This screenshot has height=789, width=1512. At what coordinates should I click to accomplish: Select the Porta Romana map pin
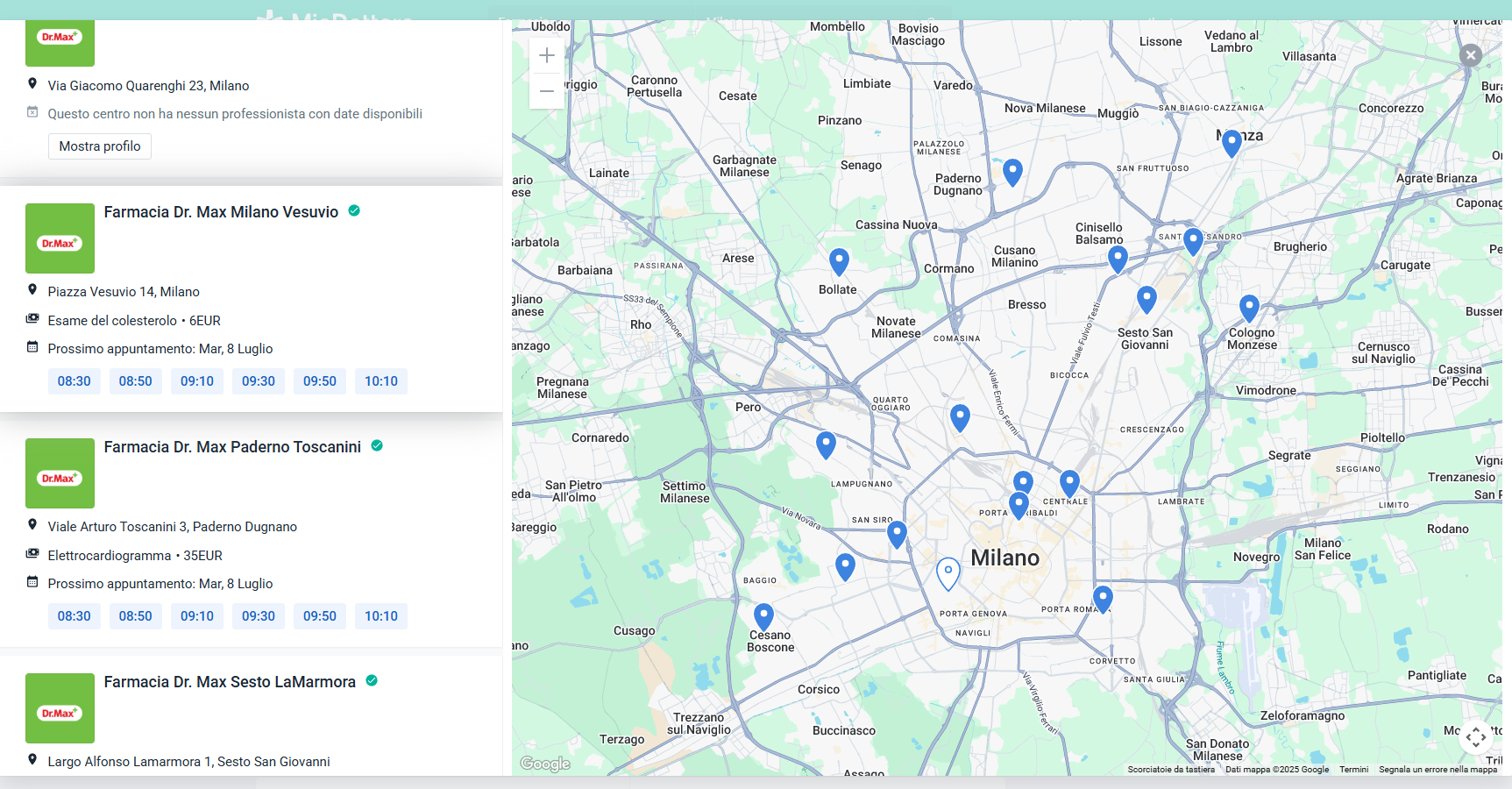1103,601
